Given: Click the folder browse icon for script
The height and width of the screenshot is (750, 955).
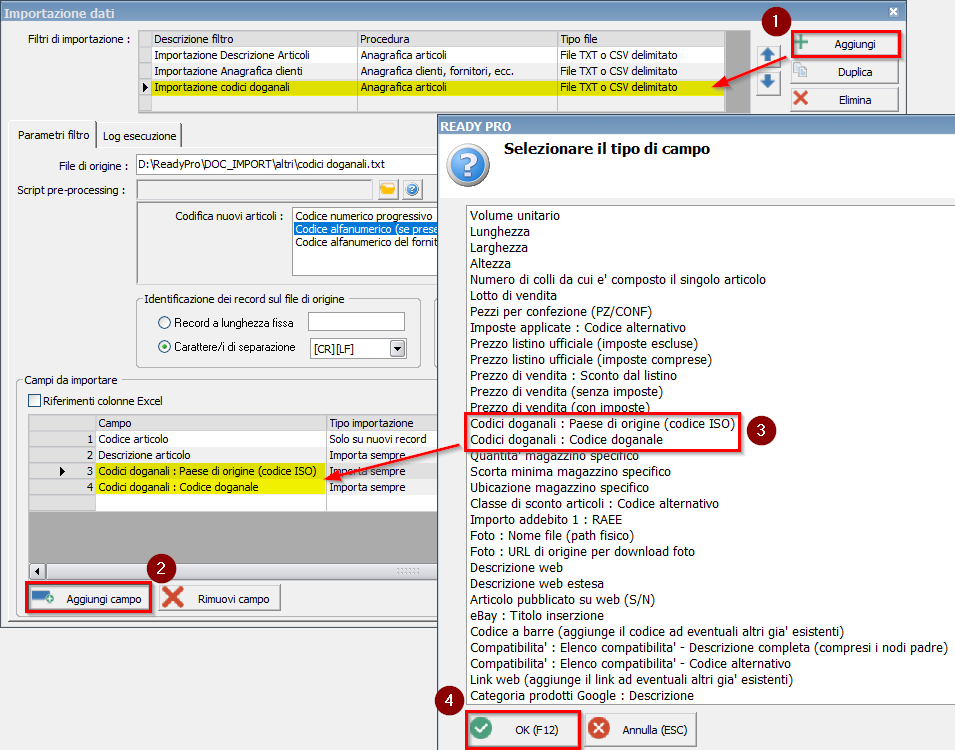Looking at the screenshot, I should 387,189.
